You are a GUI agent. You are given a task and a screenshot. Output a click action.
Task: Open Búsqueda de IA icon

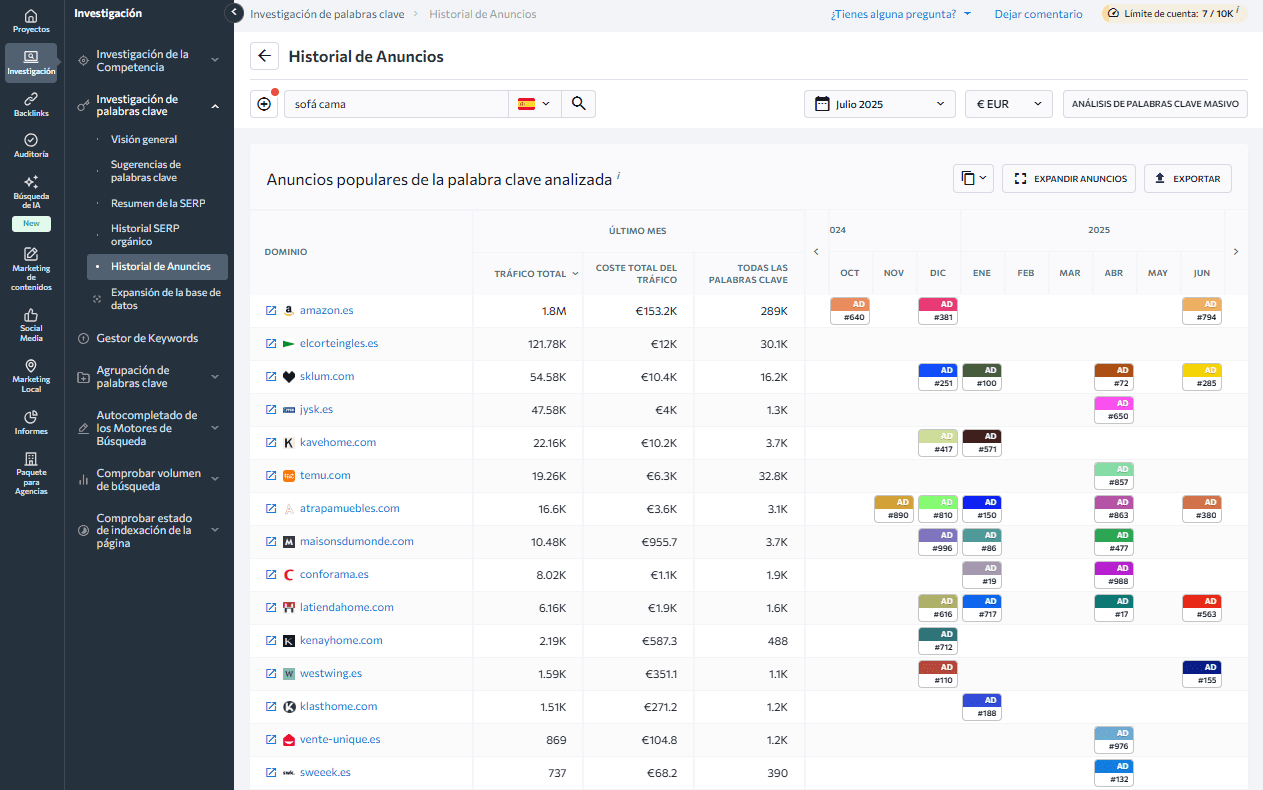click(31, 194)
